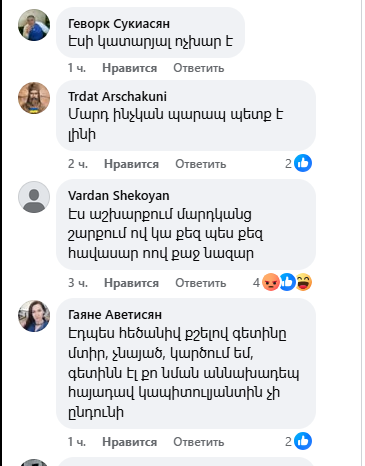Reply to Trdat Arschakuni's comment
Screen dimensions: 365x466
tap(201, 164)
